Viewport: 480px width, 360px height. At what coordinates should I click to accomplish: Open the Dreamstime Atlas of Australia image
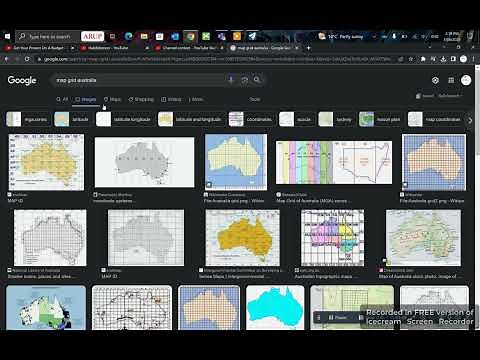(423, 238)
